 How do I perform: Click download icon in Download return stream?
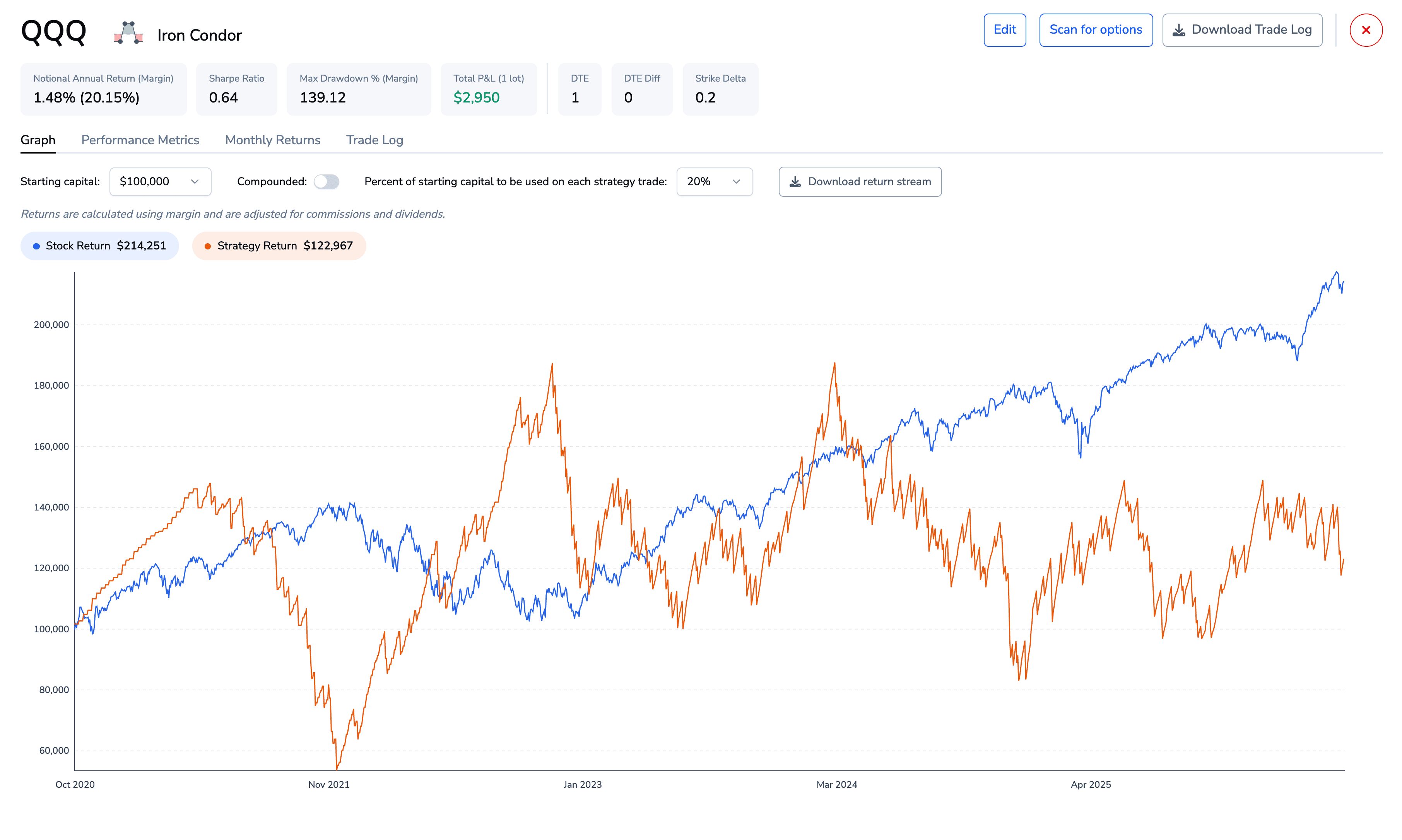pos(795,182)
